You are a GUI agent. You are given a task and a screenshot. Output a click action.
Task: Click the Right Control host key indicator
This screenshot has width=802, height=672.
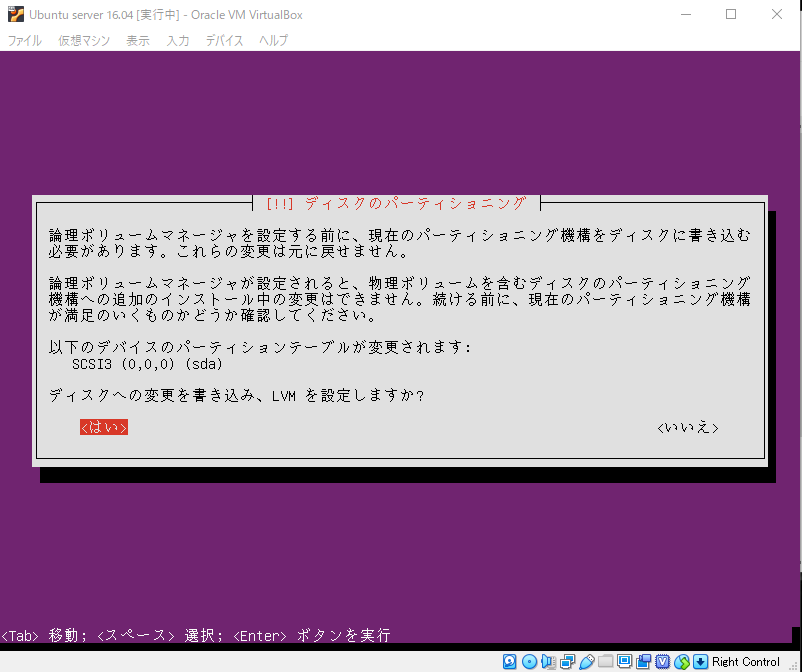[x=744, y=661]
